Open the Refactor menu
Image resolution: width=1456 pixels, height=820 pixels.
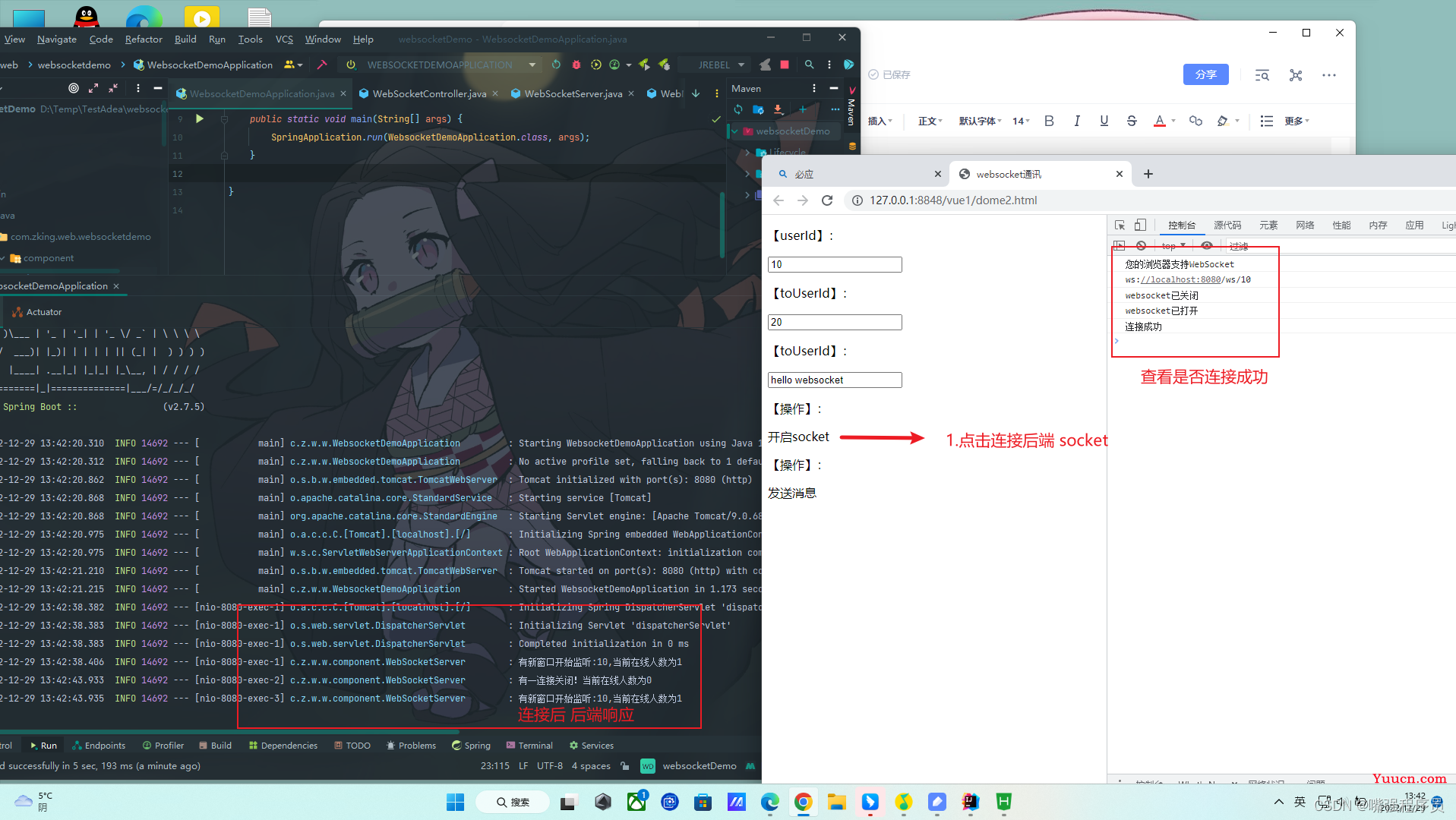pyautogui.click(x=144, y=39)
